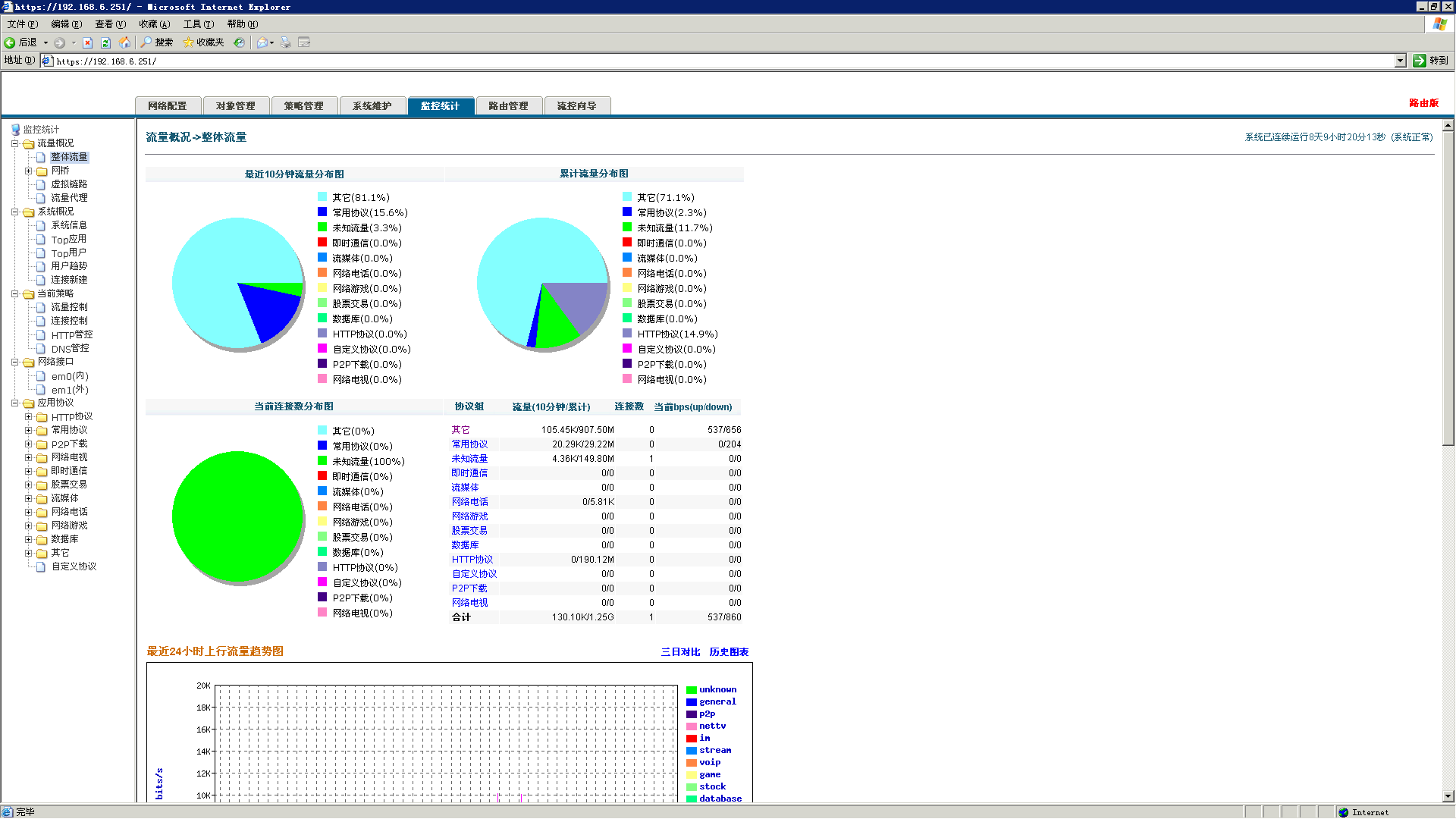Select 用户趋势 in the tree
This screenshot has width=1456, height=819.
click(x=69, y=266)
